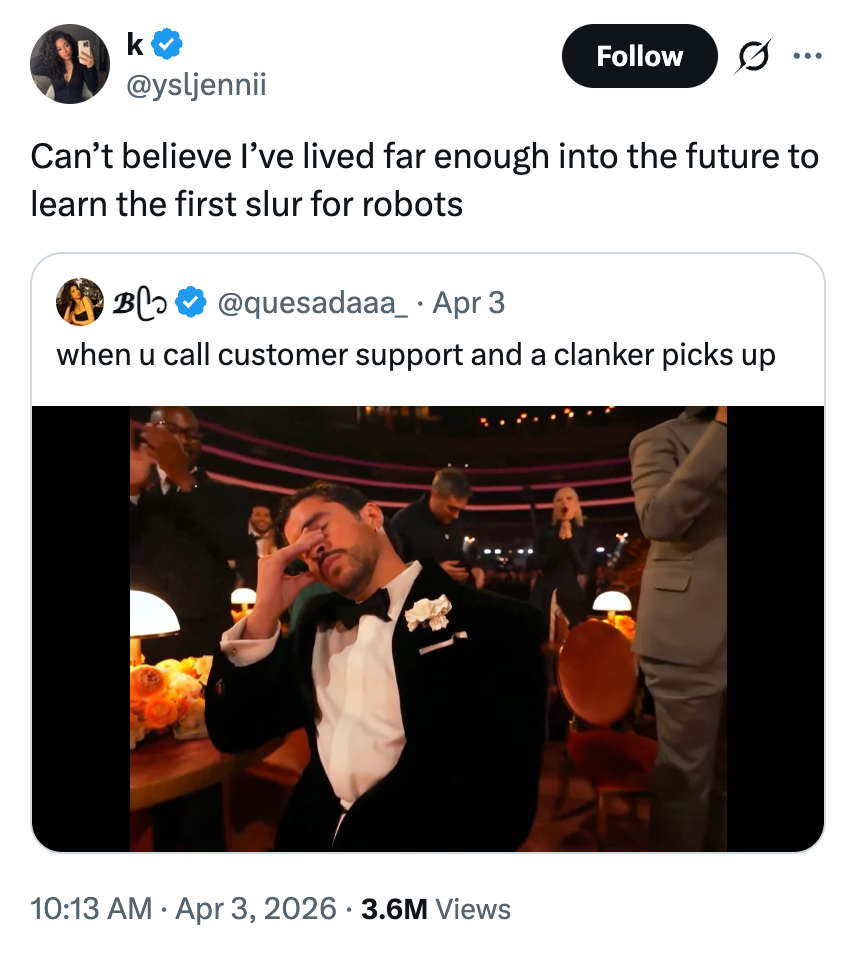Open the tuxedo man media thumbnail
This screenshot has width=844, height=958.
[x=428, y=628]
